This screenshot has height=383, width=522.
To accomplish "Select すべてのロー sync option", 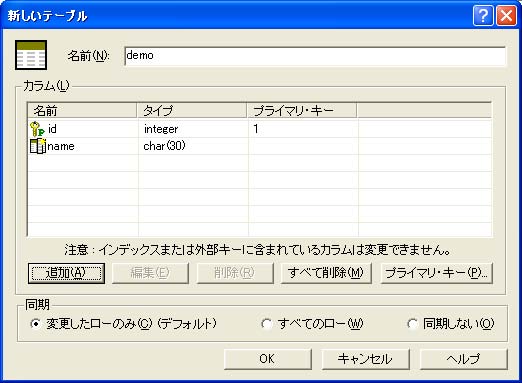I will [x=266, y=324].
